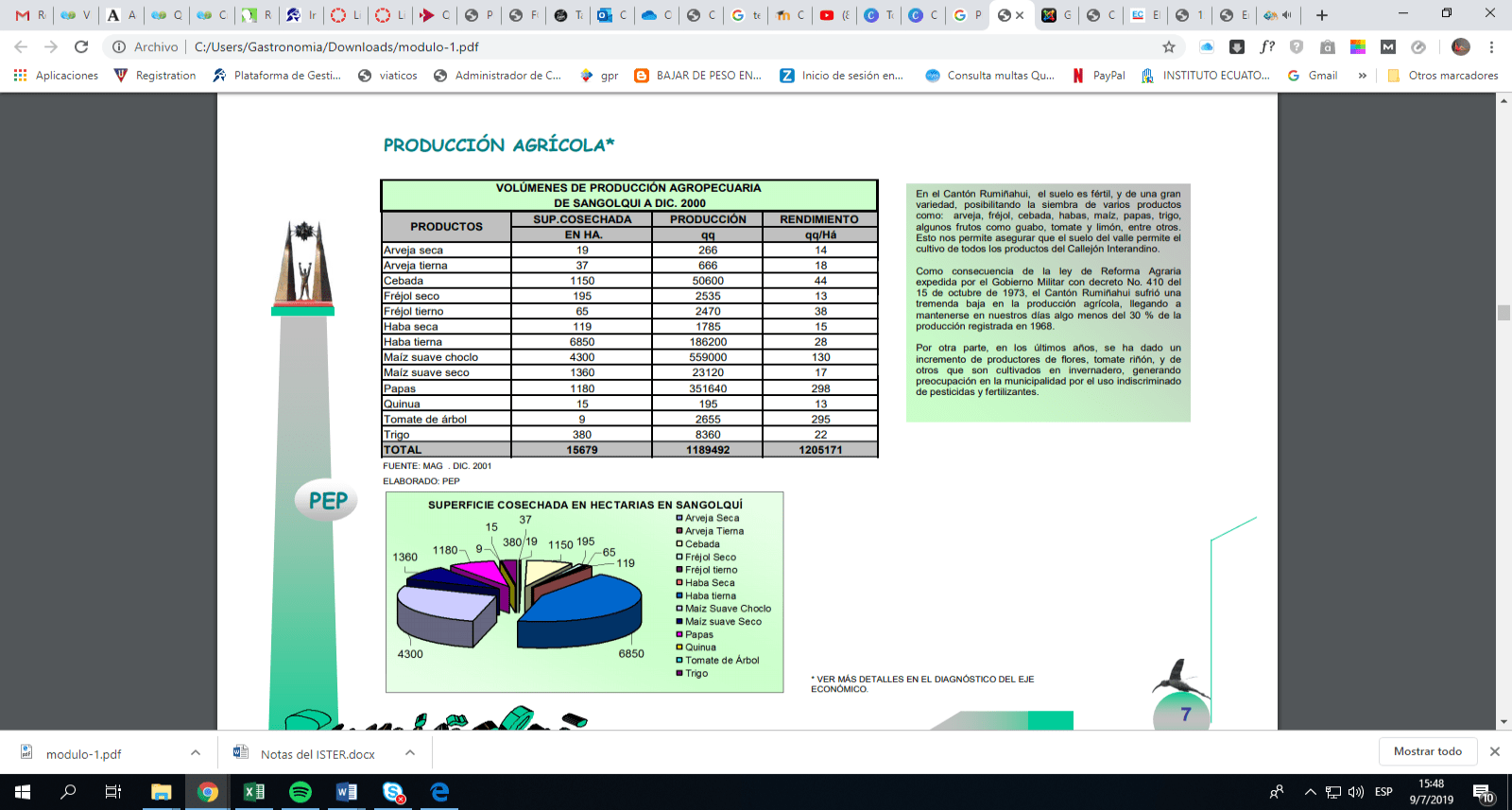Open Chrome three-dot menu
This screenshot has height=810, width=1512.
click(1491, 46)
